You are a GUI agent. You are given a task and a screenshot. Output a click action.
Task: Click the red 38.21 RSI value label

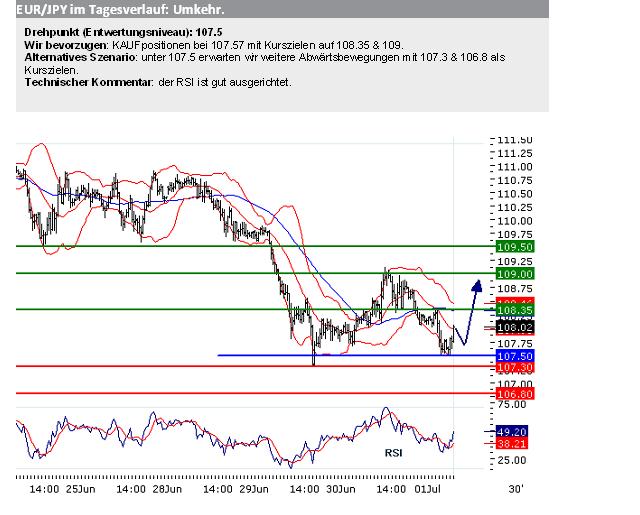(511, 444)
